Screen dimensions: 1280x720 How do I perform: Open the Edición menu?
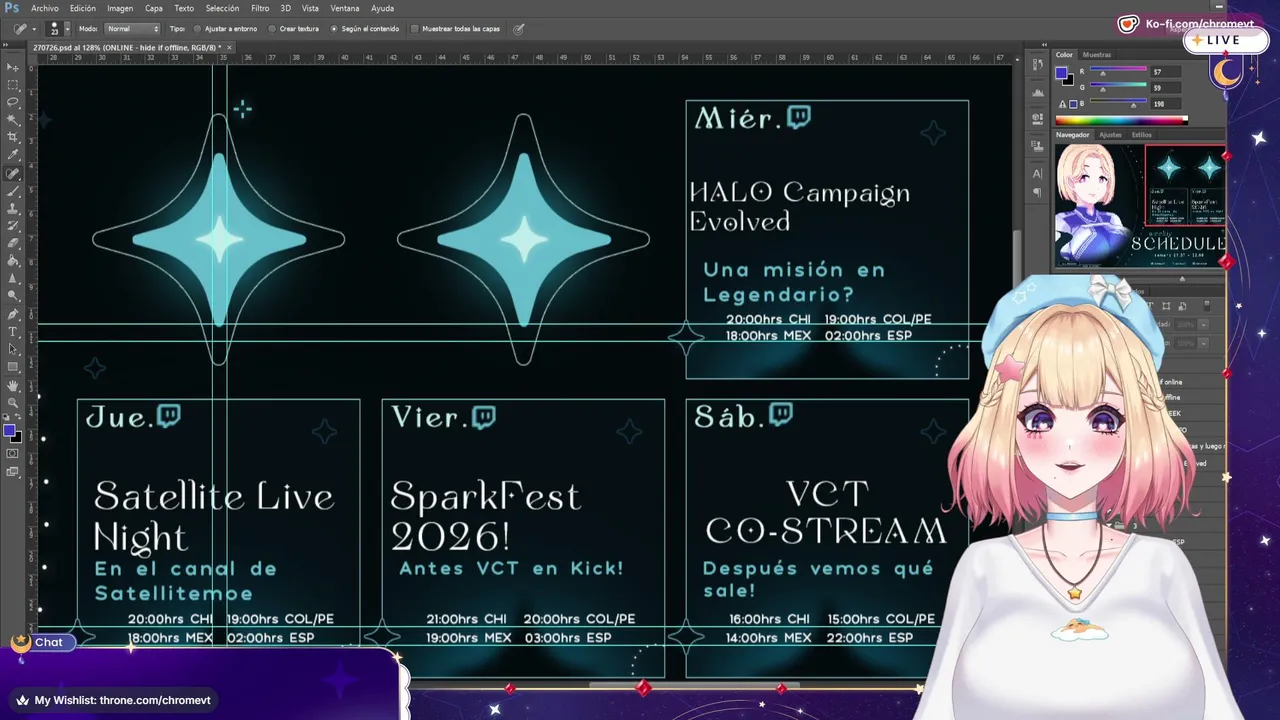[83, 8]
